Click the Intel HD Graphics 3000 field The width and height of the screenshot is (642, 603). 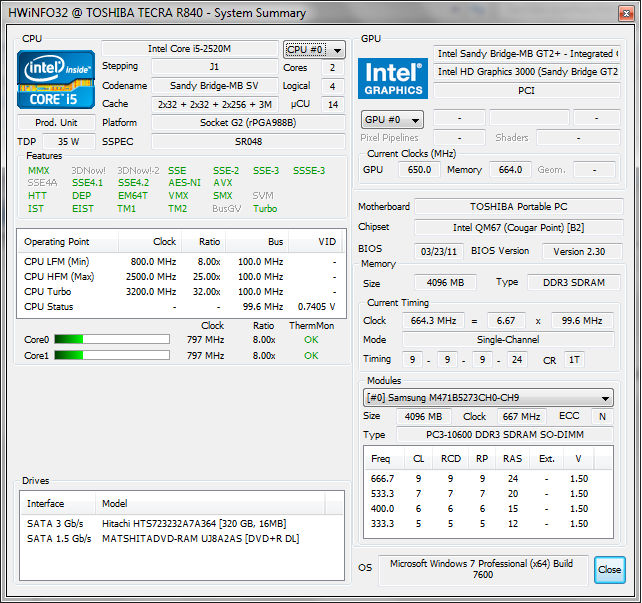(527, 72)
